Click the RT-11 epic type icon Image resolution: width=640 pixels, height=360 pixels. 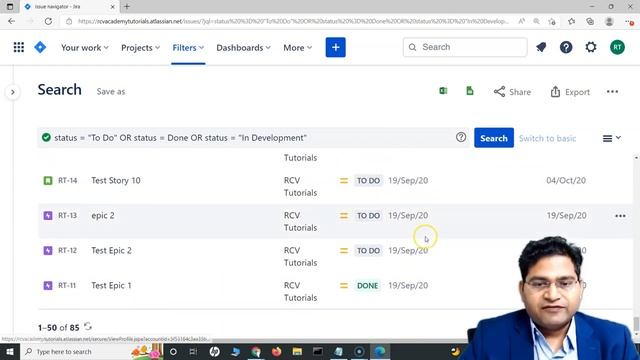(x=48, y=286)
